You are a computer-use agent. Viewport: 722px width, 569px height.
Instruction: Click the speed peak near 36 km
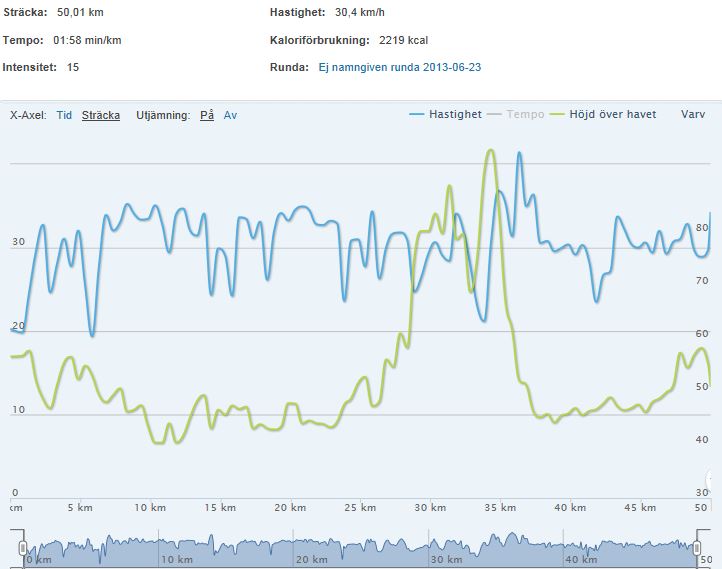tap(519, 154)
